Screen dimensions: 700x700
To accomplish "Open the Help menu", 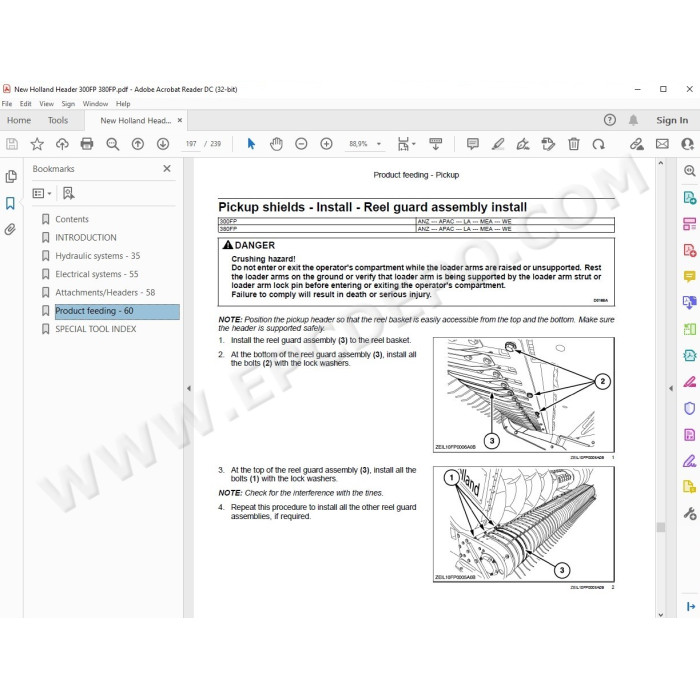I will coord(123,104).
